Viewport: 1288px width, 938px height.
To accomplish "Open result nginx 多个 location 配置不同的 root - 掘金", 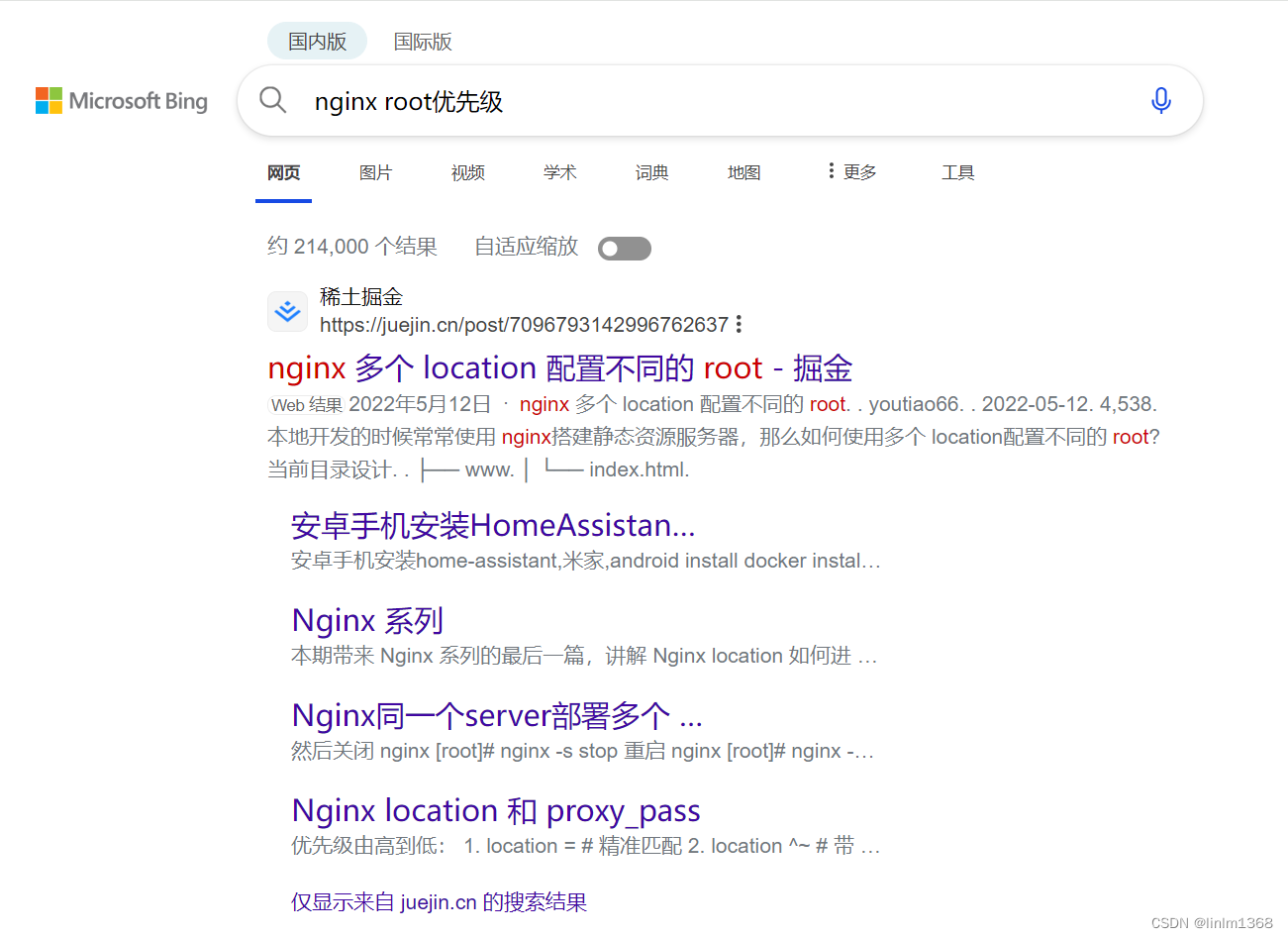I will [559, 367].
